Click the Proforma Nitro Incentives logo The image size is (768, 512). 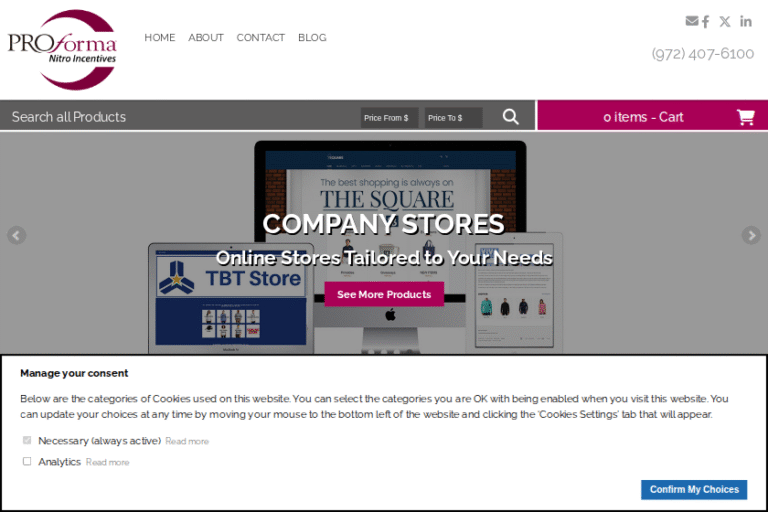coord(62,49)
